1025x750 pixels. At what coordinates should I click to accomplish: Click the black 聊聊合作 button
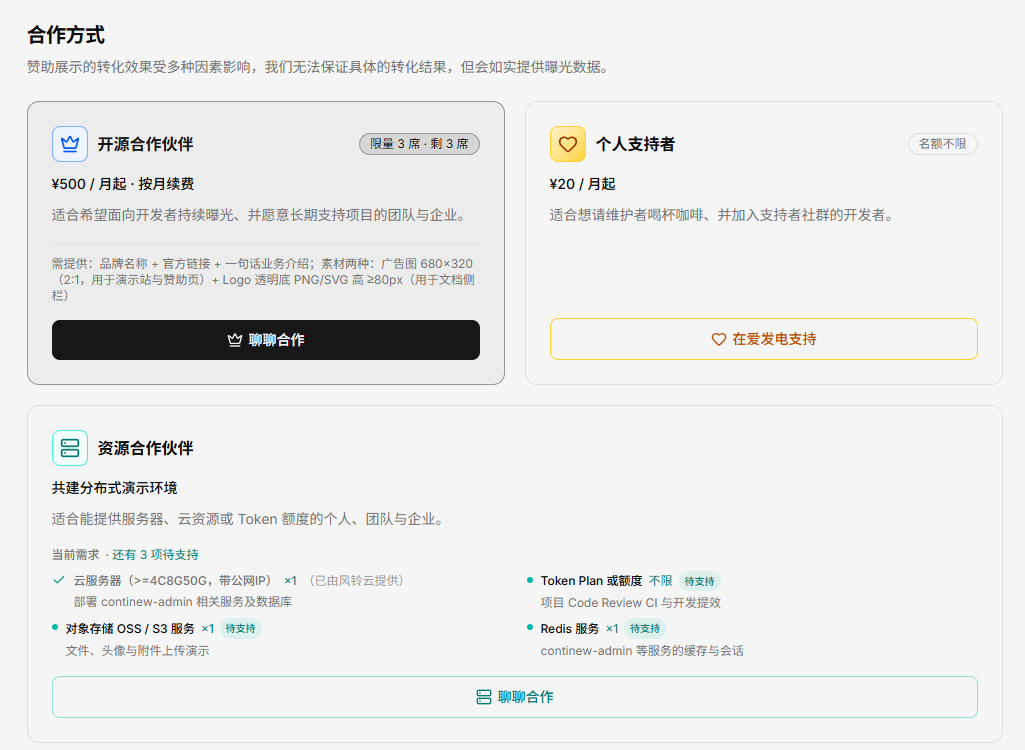click(266, 340)
